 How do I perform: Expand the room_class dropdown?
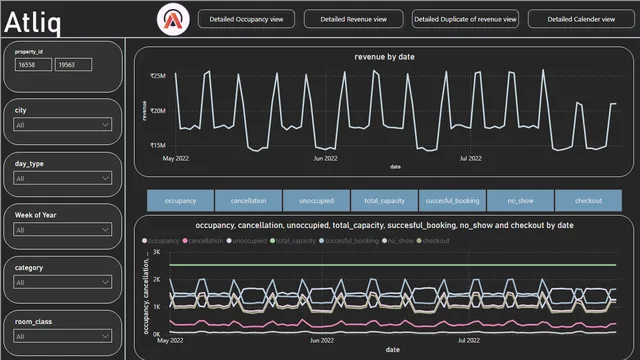pos(62,336)
